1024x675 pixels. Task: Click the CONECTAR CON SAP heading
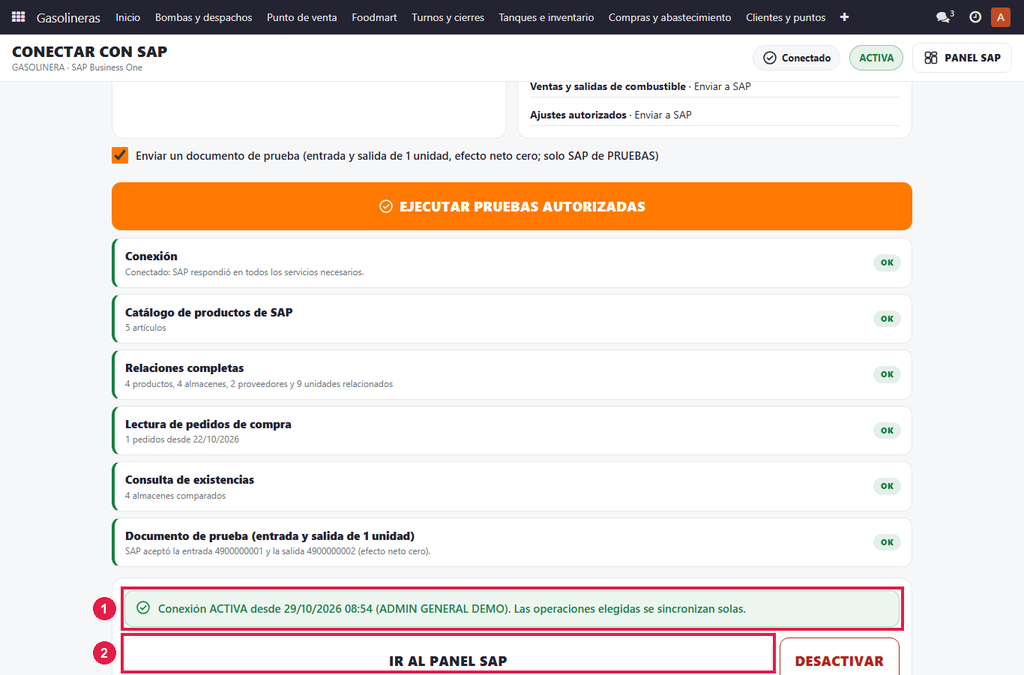point(89,52)
